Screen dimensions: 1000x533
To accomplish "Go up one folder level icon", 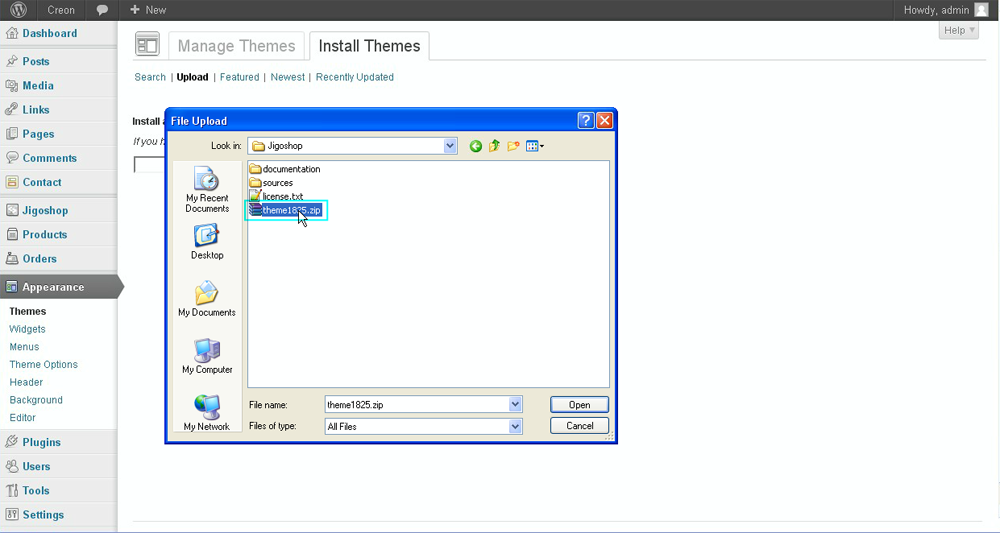I will [x=494, y=146].
